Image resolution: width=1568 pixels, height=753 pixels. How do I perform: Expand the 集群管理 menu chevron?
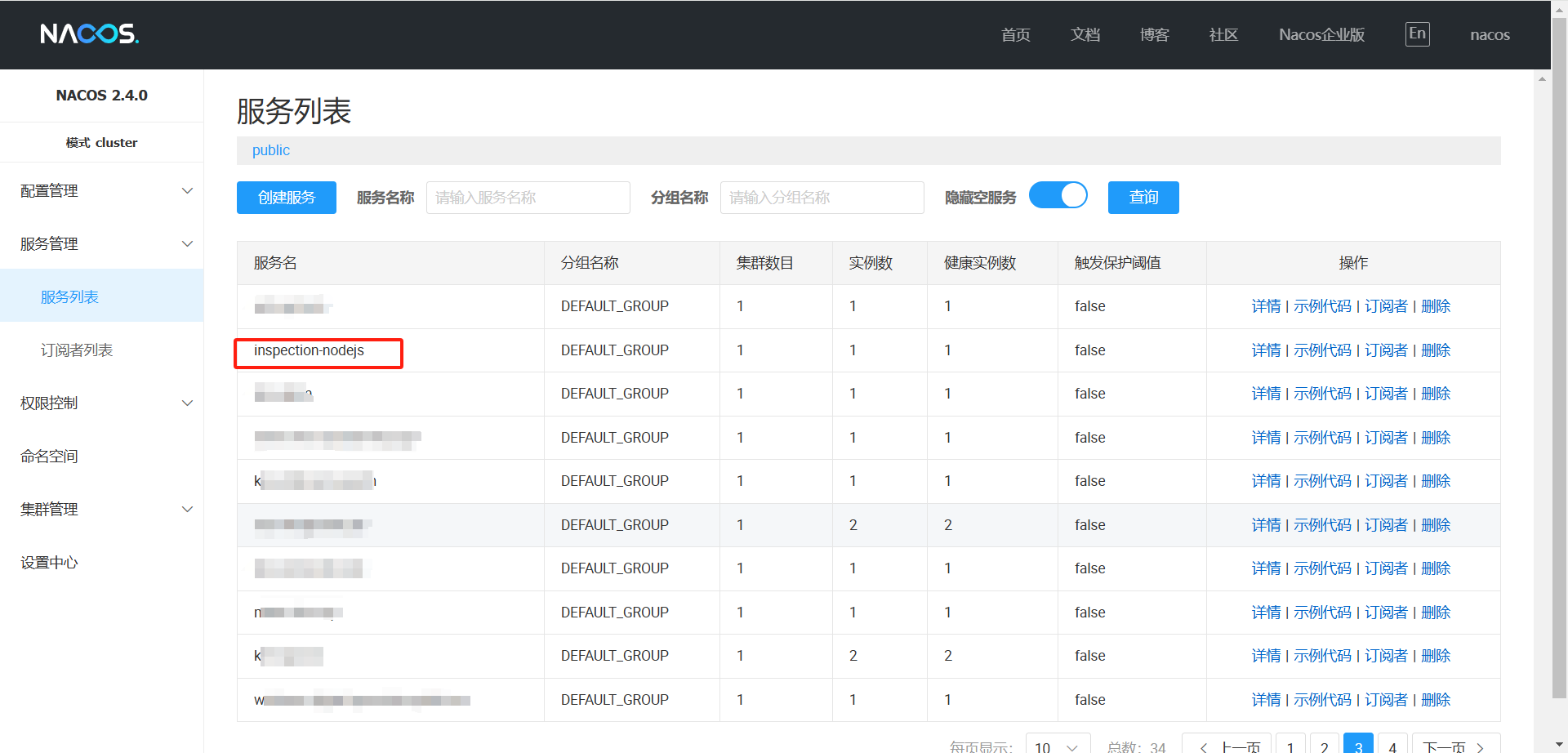(x=187, y=509)
